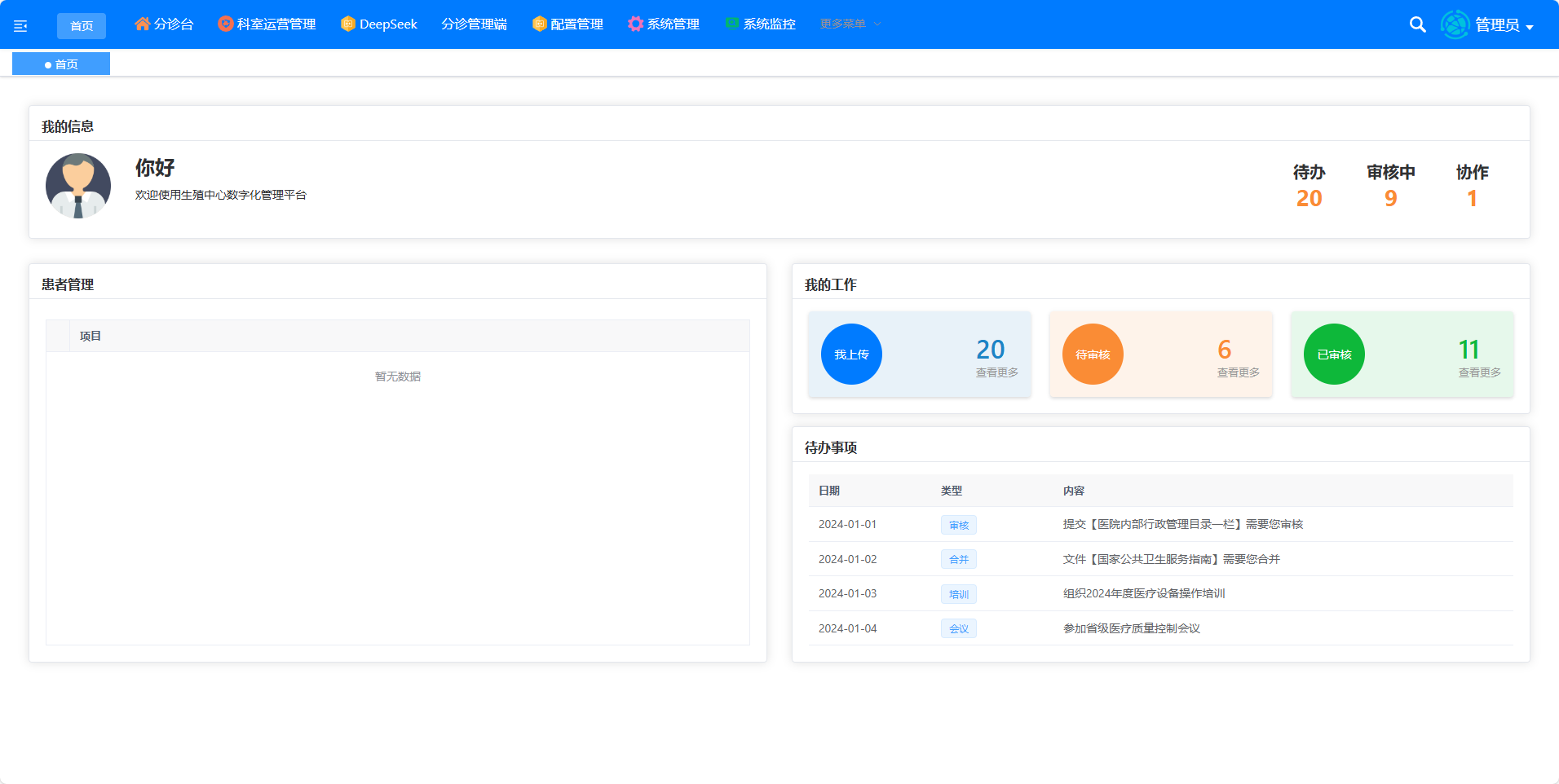Screen dimensions: 1559x784
Task: Click the 配置管理 gear icon
Action: point(537,24)
